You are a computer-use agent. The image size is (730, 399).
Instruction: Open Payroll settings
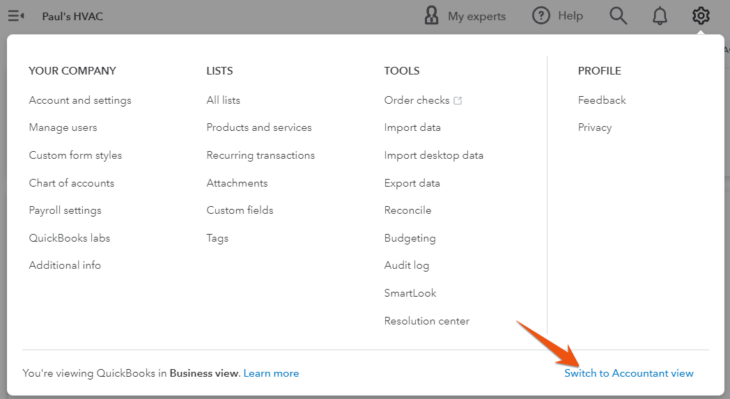65,210
